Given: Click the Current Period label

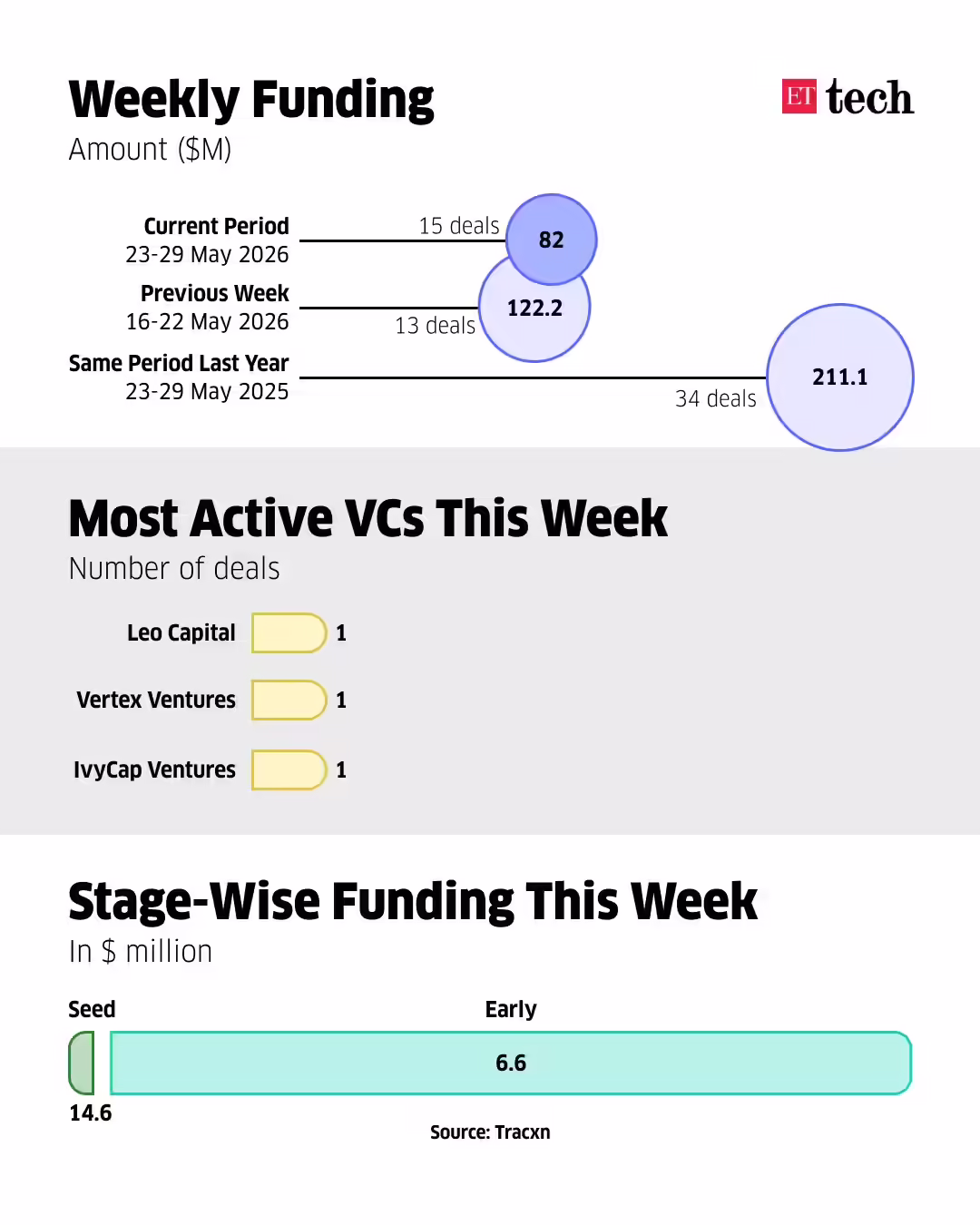Looking at the screenshot, I should [x=216, y=226].
